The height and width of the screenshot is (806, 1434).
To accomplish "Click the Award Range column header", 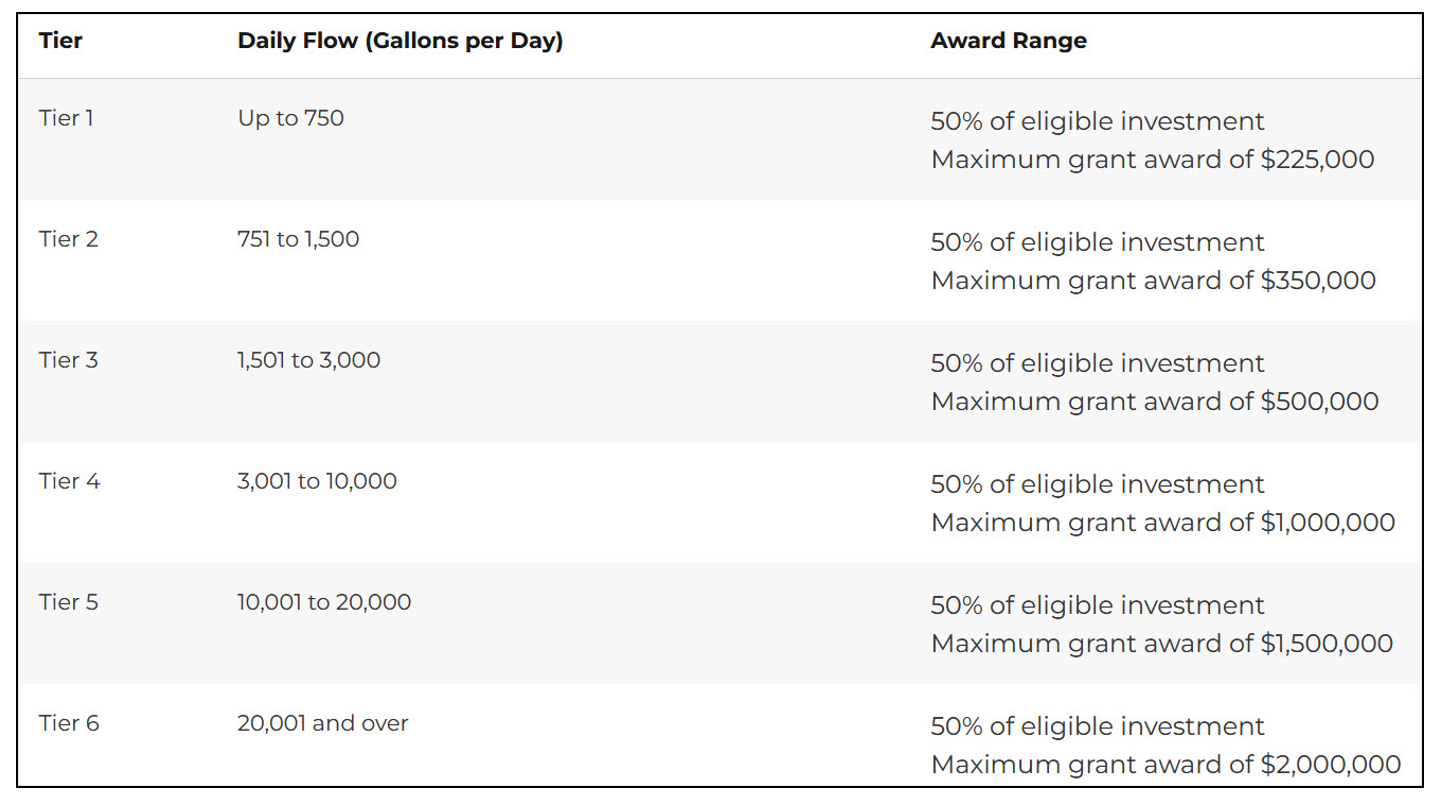I will coord(1008,41).
